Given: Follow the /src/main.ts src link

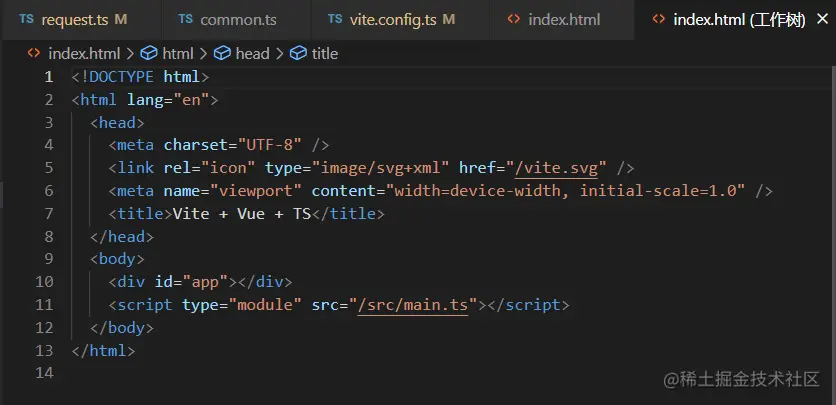Looking at the screenshot, I should pos(413,305).
